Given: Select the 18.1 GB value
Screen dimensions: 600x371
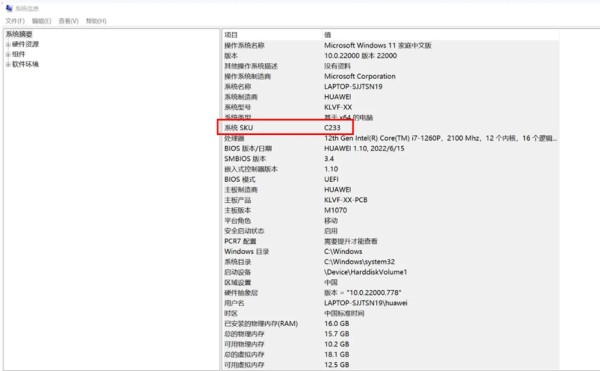Looking at the screenshot, I should pos(336,355).
